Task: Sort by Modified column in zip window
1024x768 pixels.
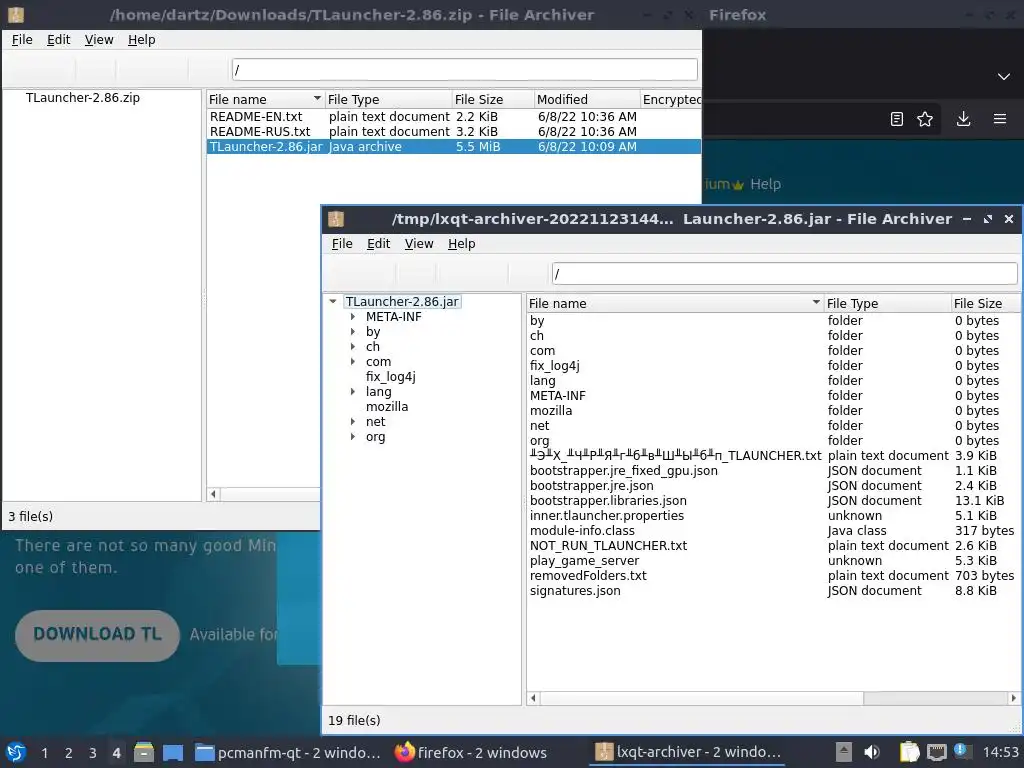Action: (586, 99)
